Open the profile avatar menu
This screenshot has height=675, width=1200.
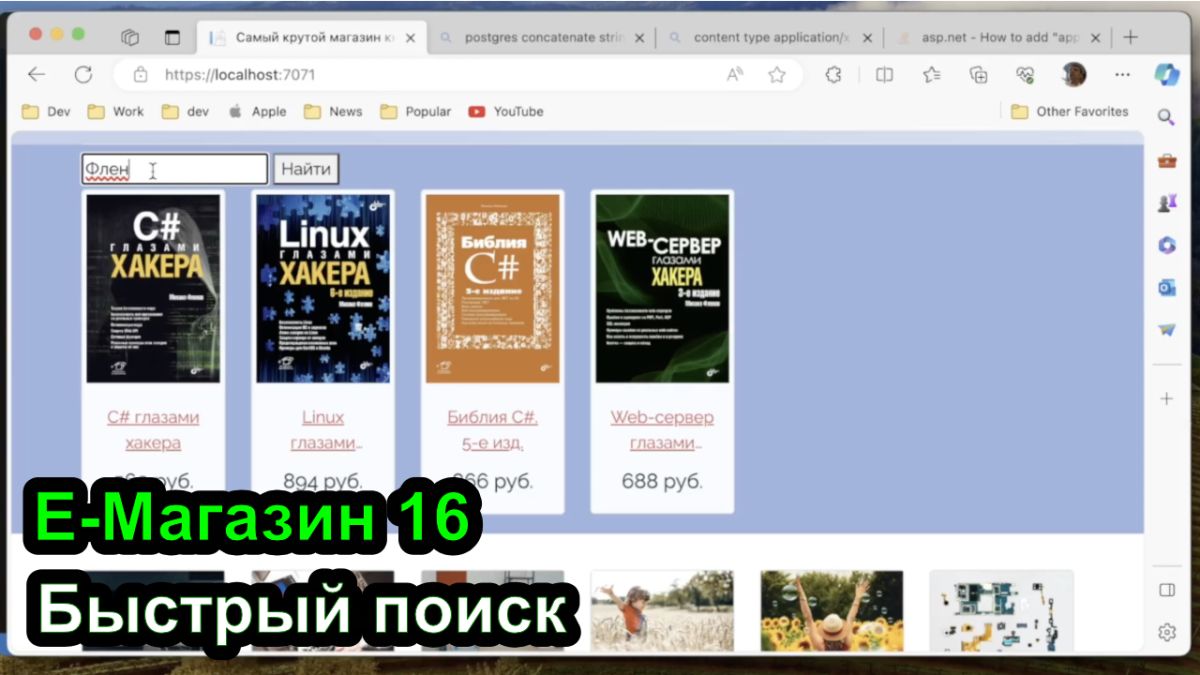1075,74
